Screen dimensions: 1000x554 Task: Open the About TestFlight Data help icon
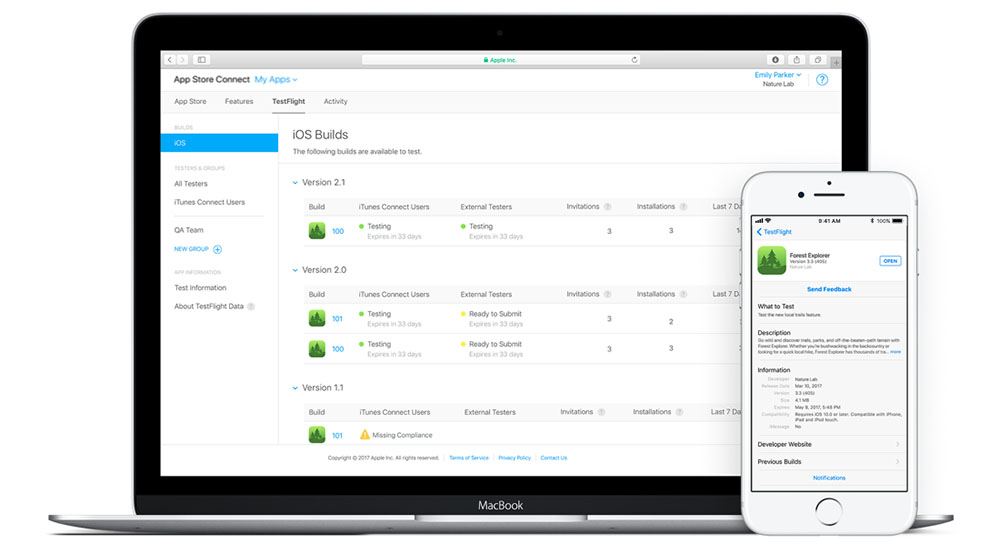coord(251,307)
